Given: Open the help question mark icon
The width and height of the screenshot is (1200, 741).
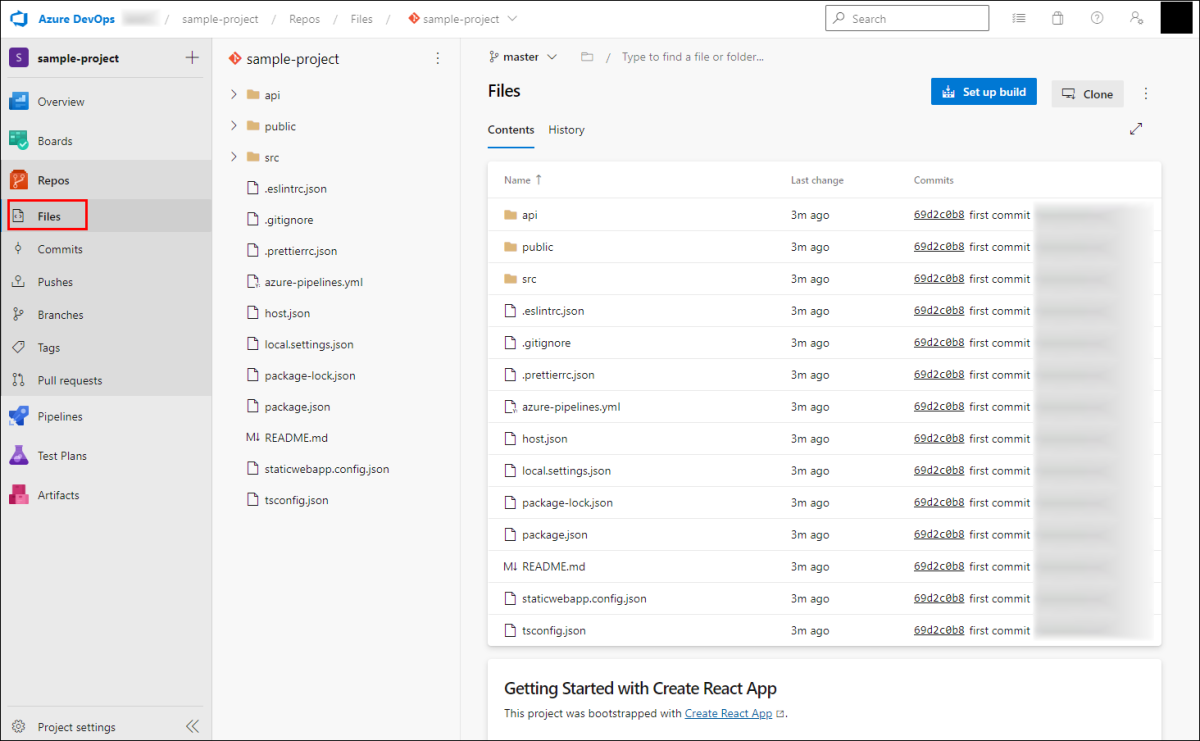Looking at the screenshot, I should pos(1097,18).
